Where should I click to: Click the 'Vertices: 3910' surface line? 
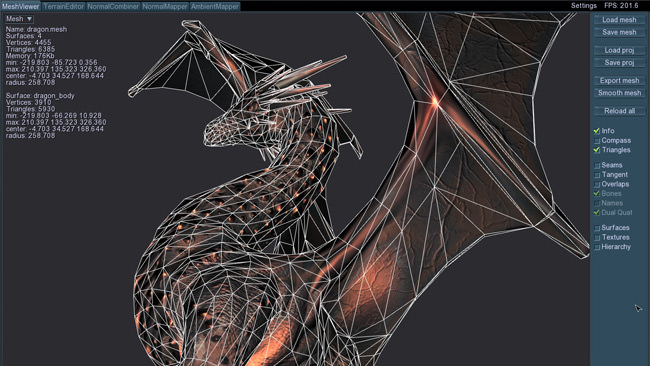[x=29, y=102]
